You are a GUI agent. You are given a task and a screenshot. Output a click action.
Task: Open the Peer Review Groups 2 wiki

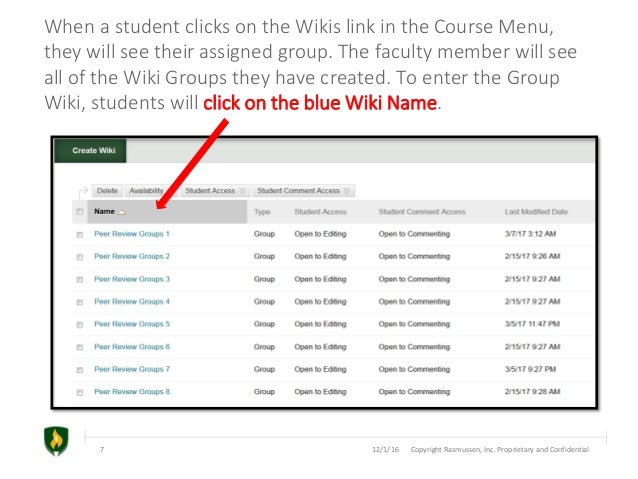tap(132, 256)
